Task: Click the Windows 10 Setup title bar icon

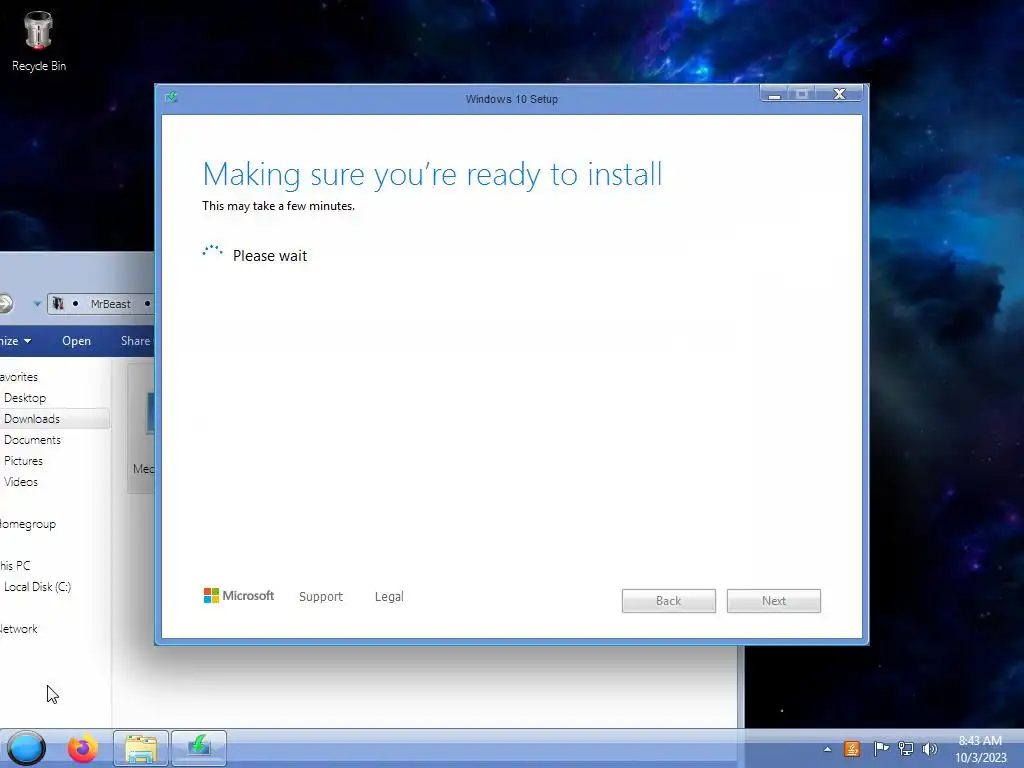Action: coord(171,97)
